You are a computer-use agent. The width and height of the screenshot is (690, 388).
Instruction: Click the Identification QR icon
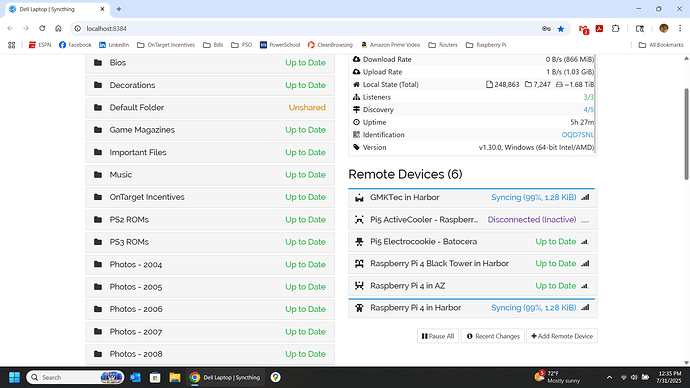pos(356,135)
